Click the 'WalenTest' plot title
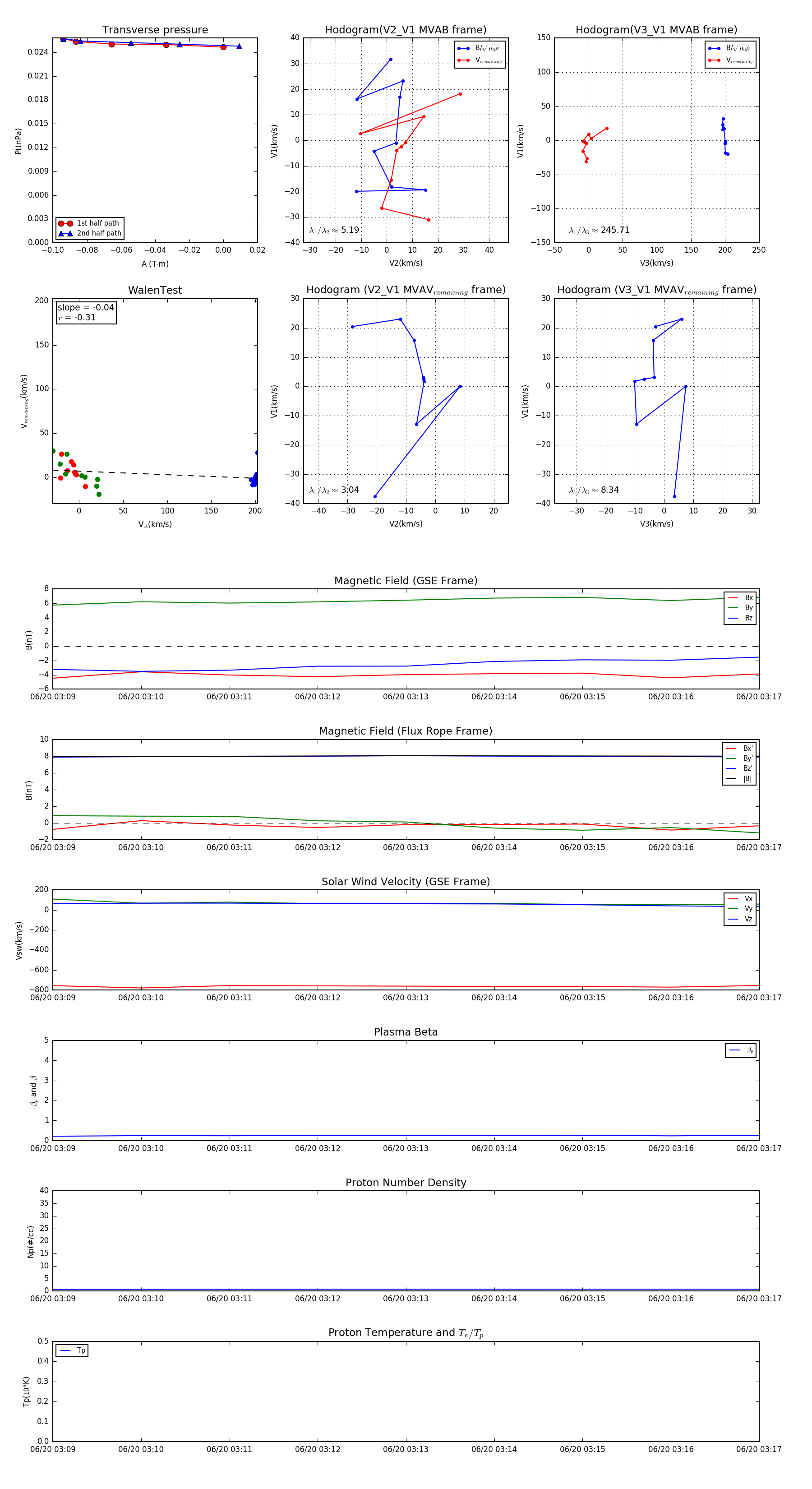Viewport: 812px width, 1489px height. coord(155,290)
